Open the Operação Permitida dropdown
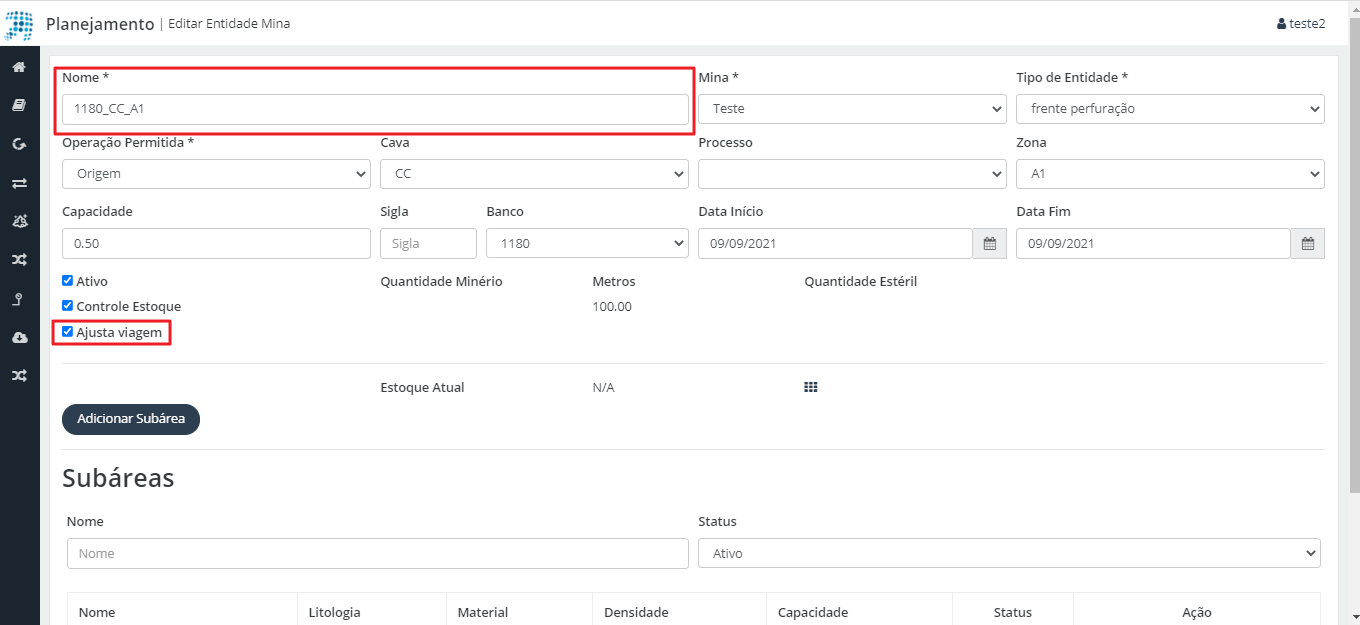 (x=216, y=174)
